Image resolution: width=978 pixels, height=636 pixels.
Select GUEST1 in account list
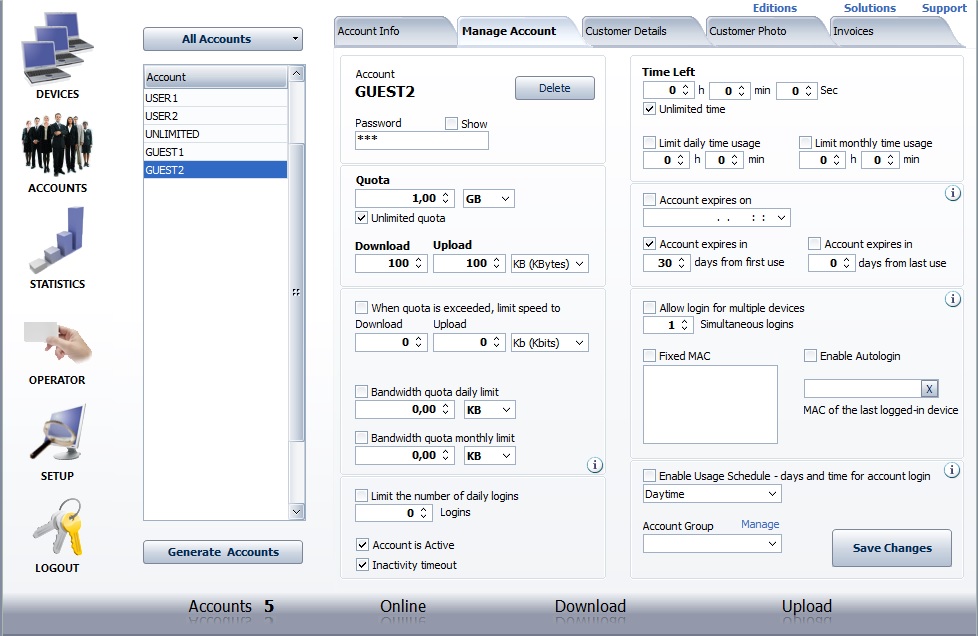(215, 152)
